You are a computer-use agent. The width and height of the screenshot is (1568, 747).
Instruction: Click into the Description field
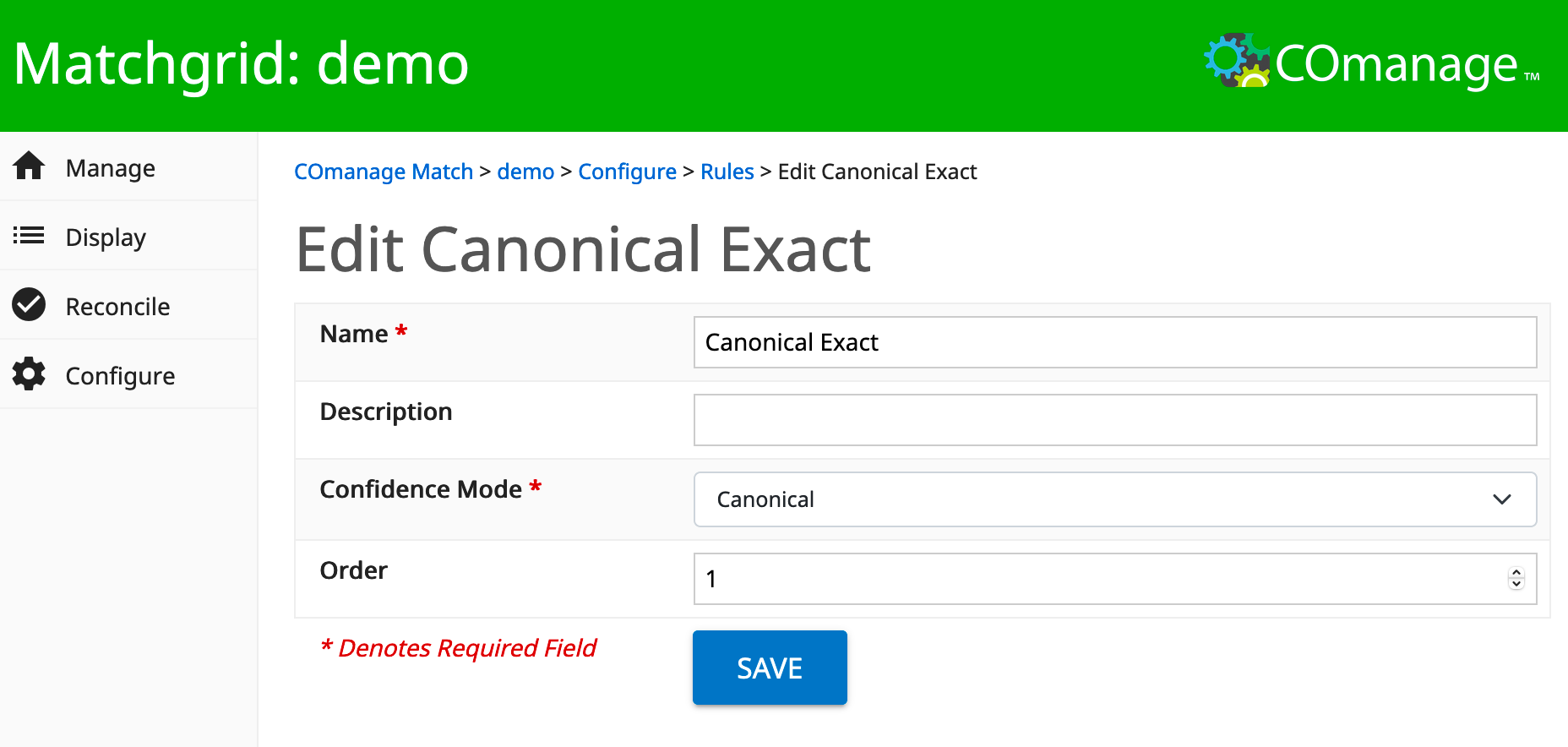1113,420
